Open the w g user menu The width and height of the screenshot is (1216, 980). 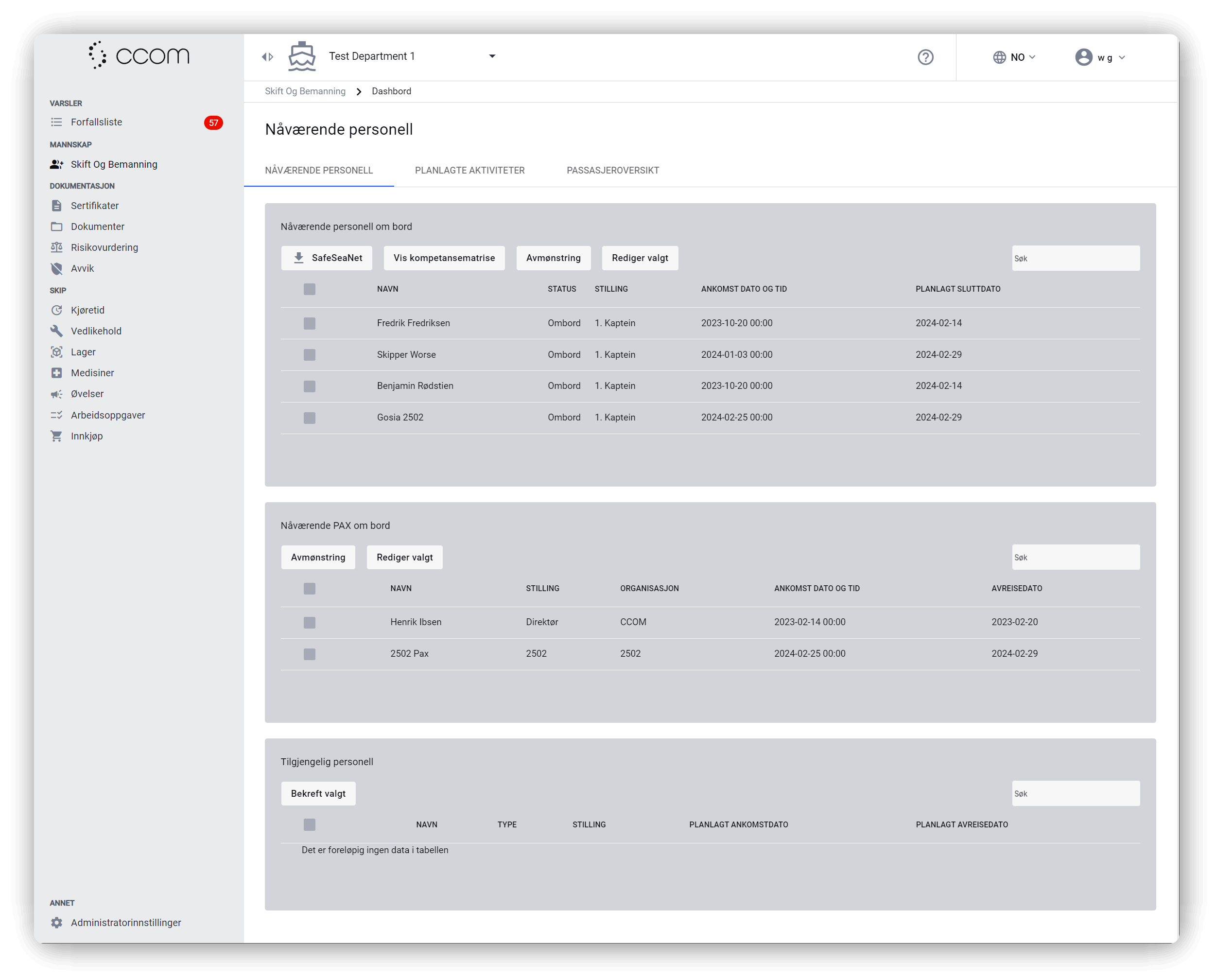[1100, 57]
